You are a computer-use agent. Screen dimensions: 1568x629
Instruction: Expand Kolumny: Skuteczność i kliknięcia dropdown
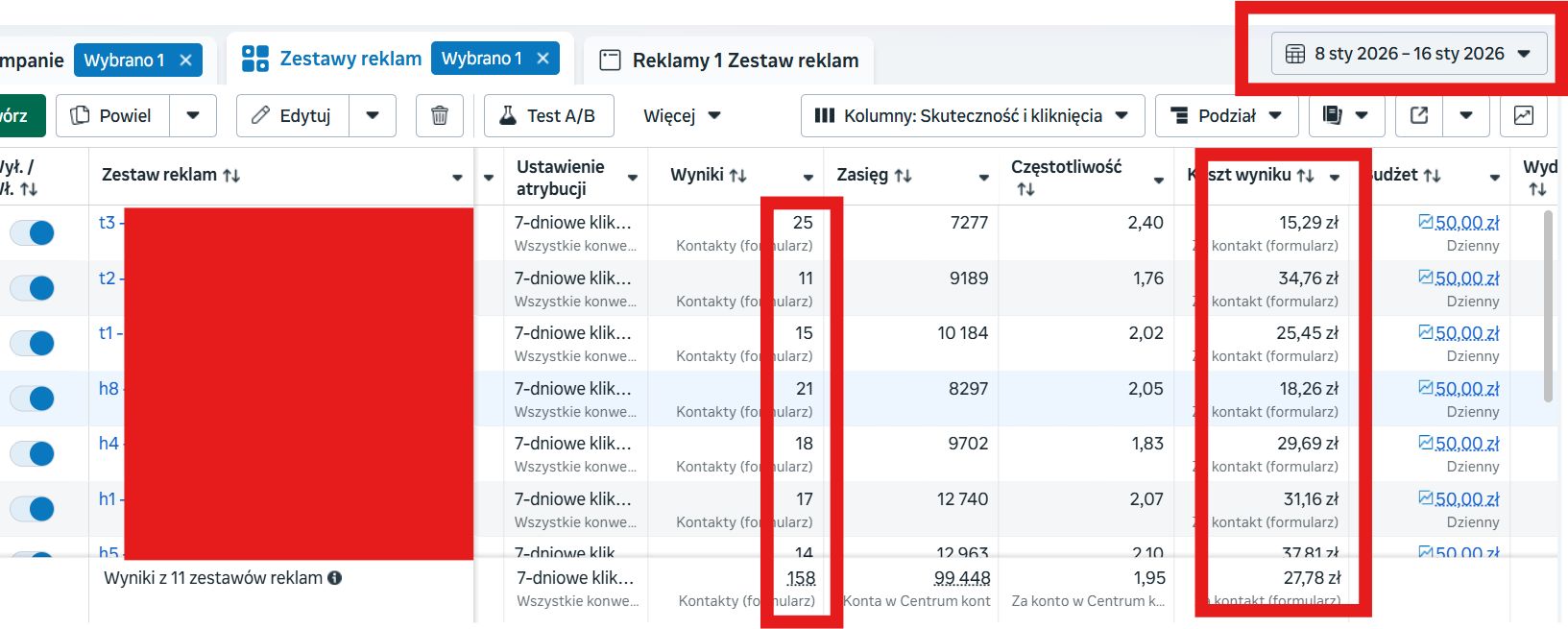[x=972, y=115]
